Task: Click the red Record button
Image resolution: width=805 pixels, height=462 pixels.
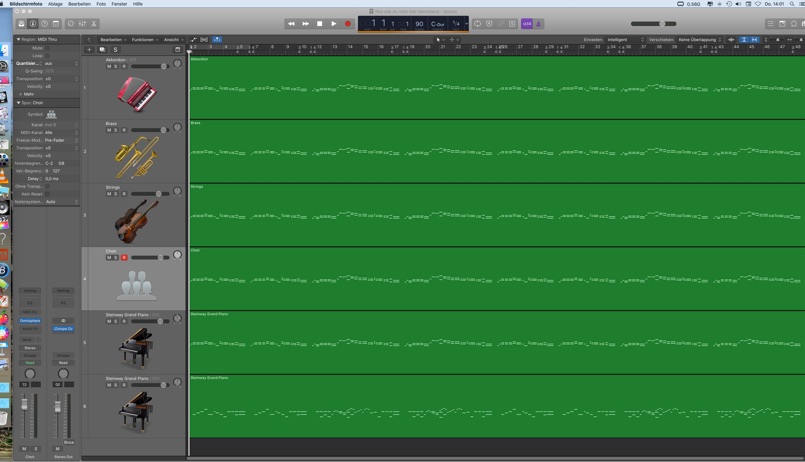Action: tap(348, 24)
